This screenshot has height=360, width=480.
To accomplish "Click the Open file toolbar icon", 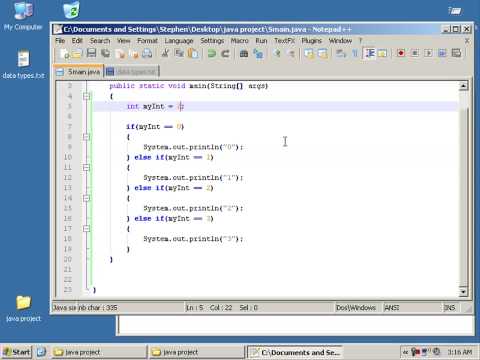I will point(77,53).
